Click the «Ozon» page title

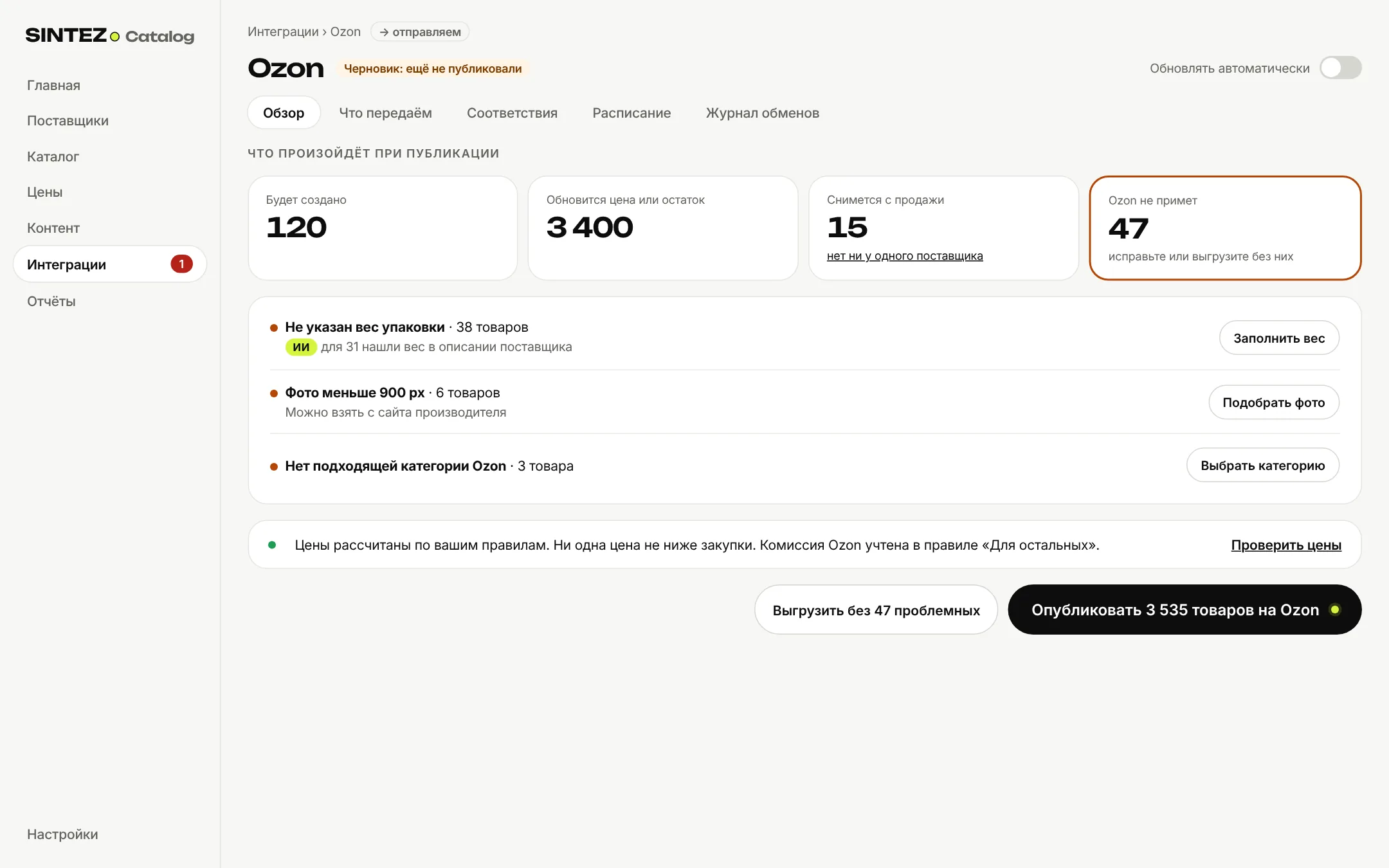[286, 68]
